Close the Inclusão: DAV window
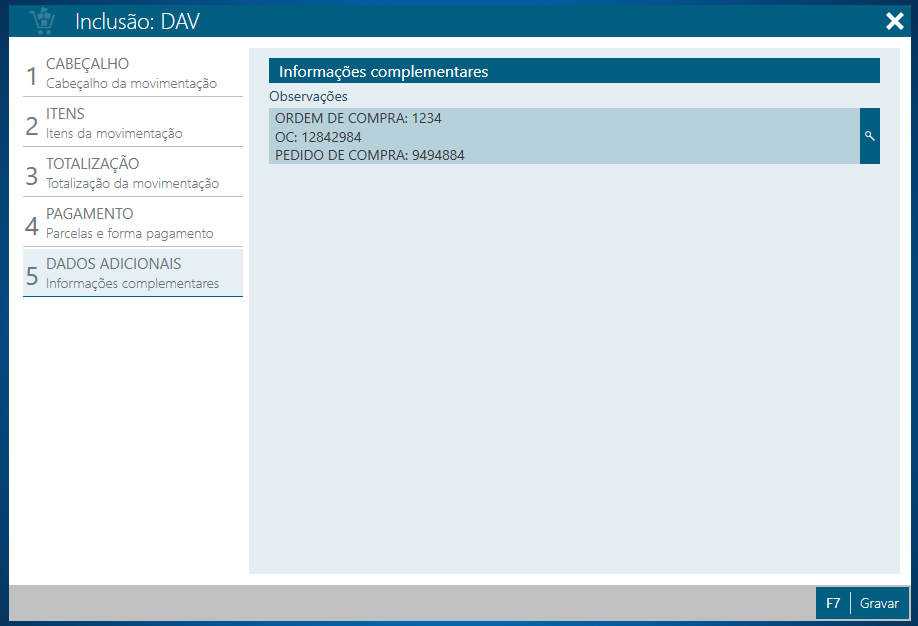The width and height of the screenshot is (918, 626). [x=895, y=21]
